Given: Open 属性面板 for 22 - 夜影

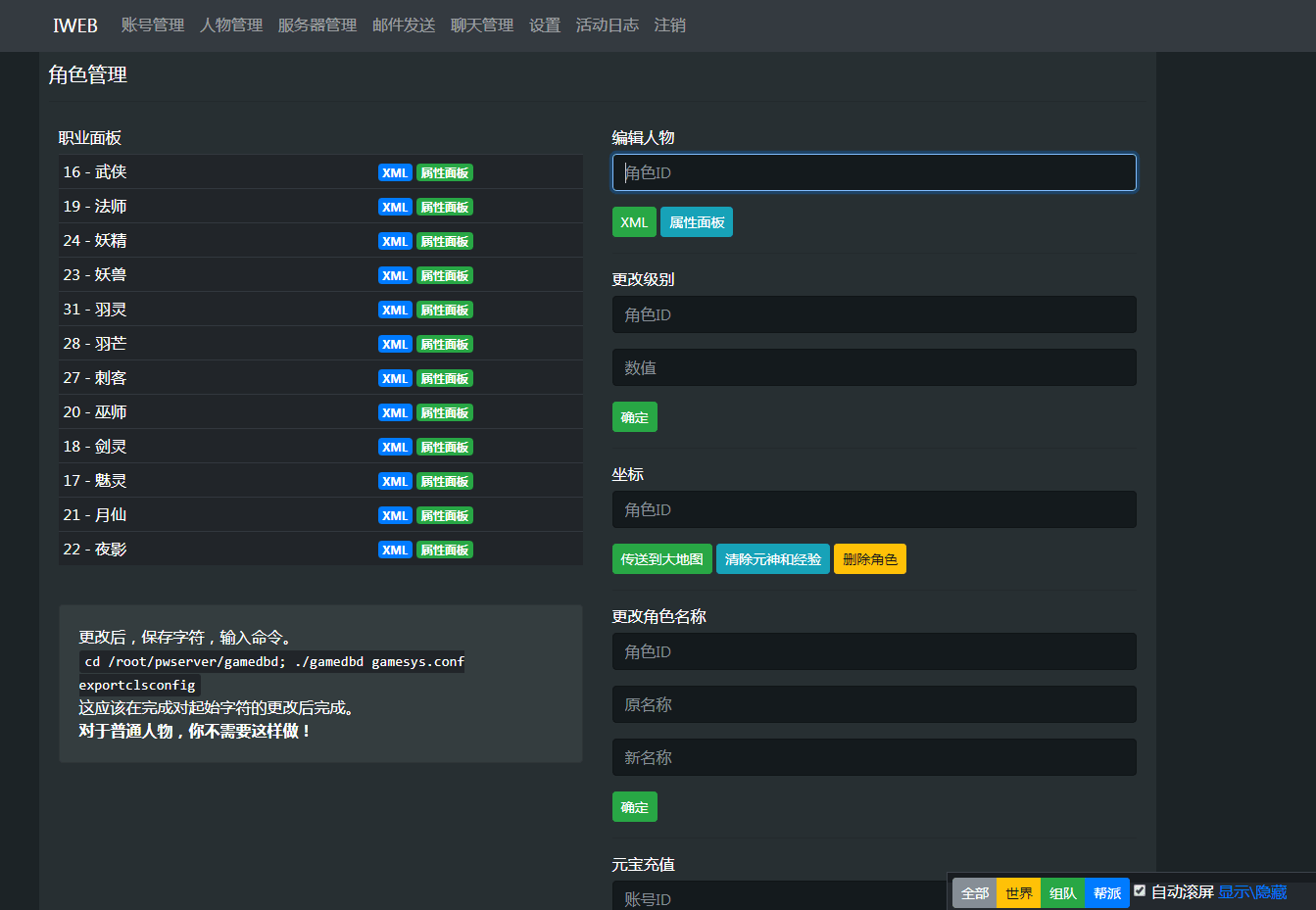Looking at the screenshot, I should point(445,550).
